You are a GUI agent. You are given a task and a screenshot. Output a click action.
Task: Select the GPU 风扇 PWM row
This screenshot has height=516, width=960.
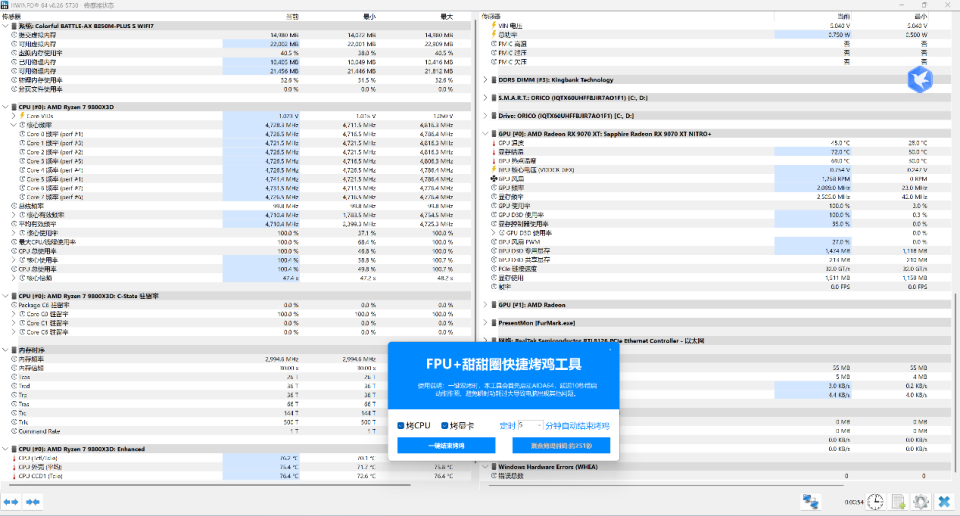click(x=714, y=242)
